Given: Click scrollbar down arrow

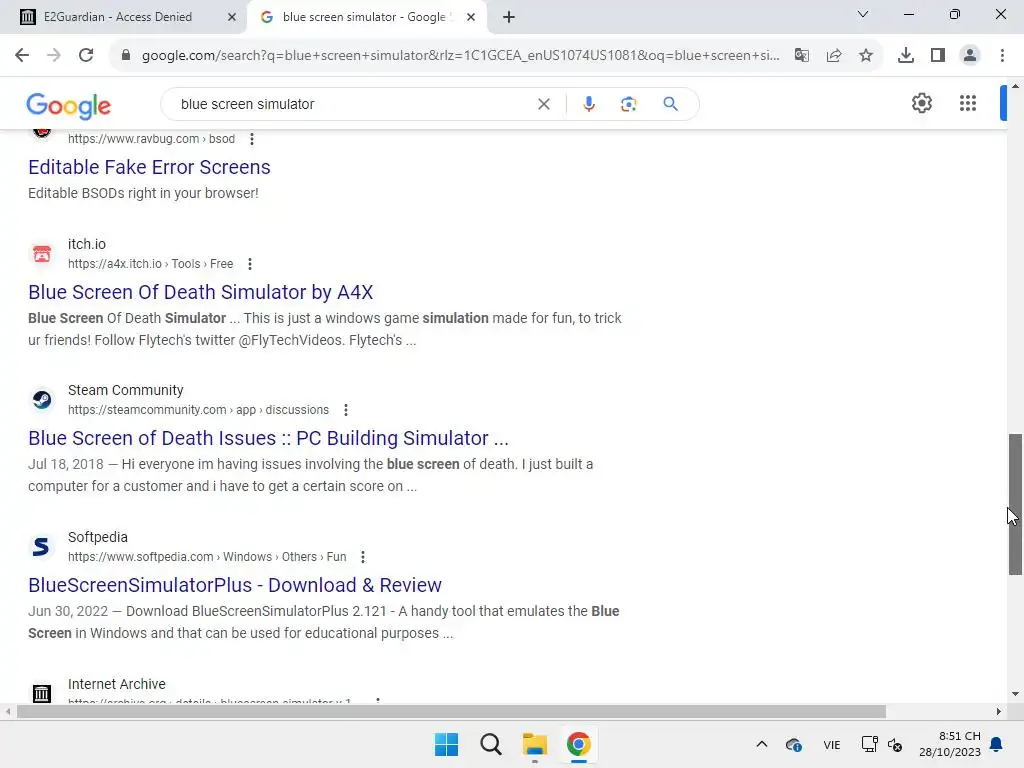Looking at the screenshot, I should 1015,694.
